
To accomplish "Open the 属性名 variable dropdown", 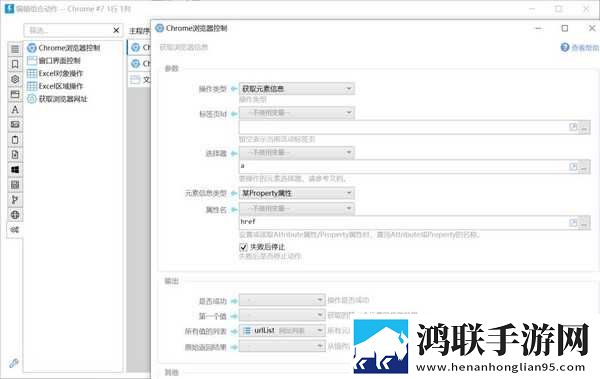I will (297, 209).
